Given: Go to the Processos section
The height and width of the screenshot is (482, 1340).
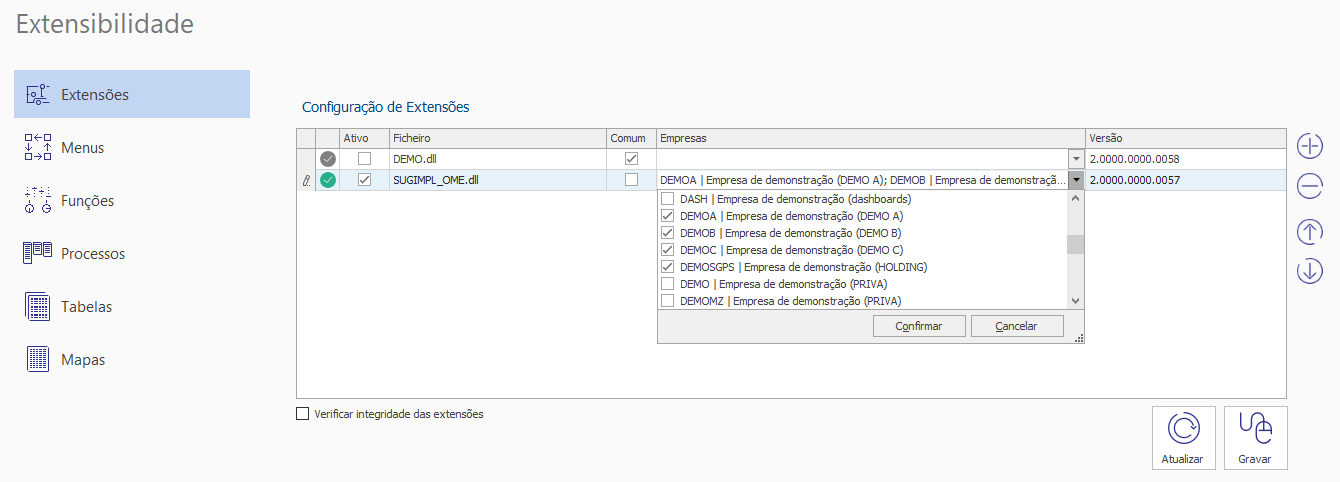Looking at the screenshot, I should point(93,254).
